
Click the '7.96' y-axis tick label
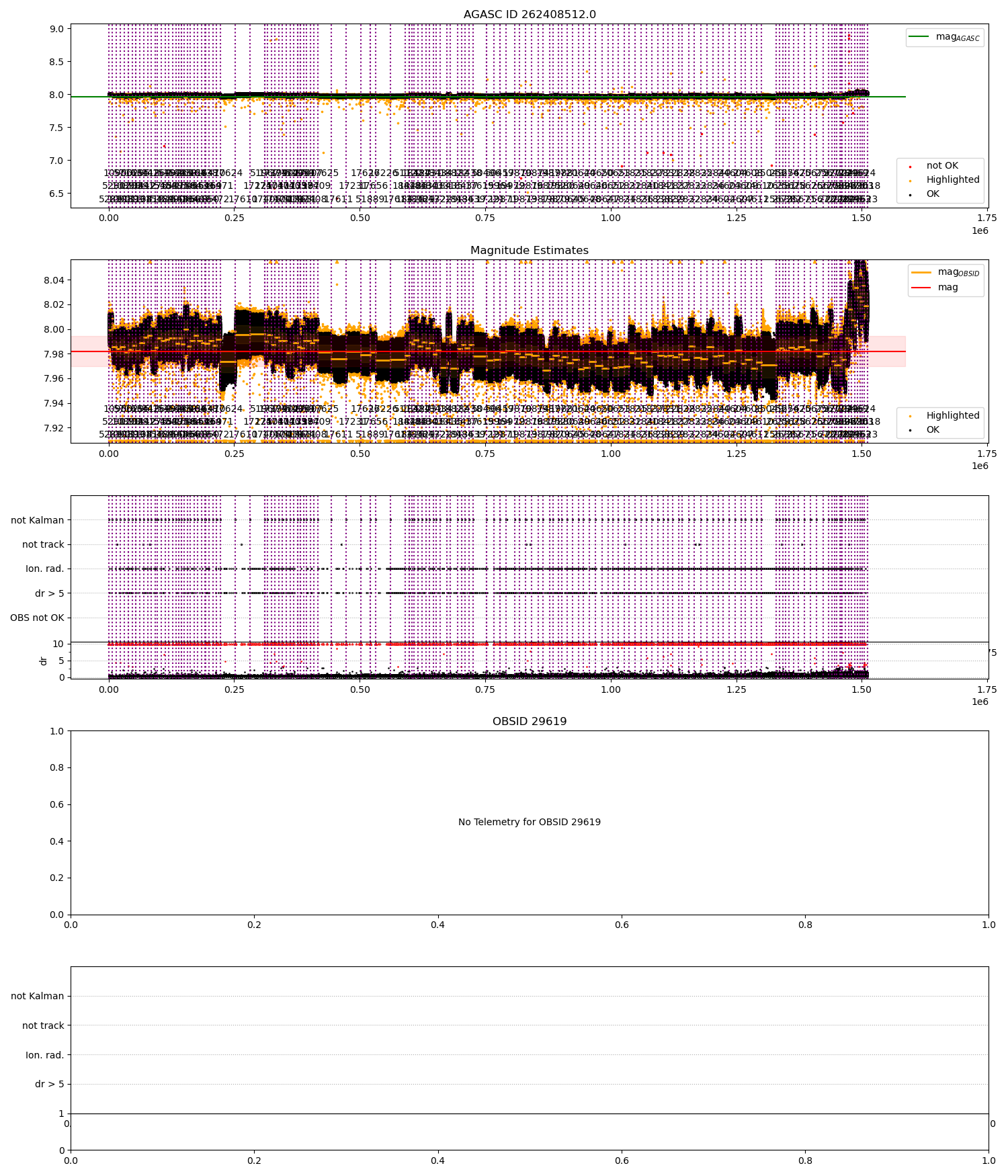point(54,379)
